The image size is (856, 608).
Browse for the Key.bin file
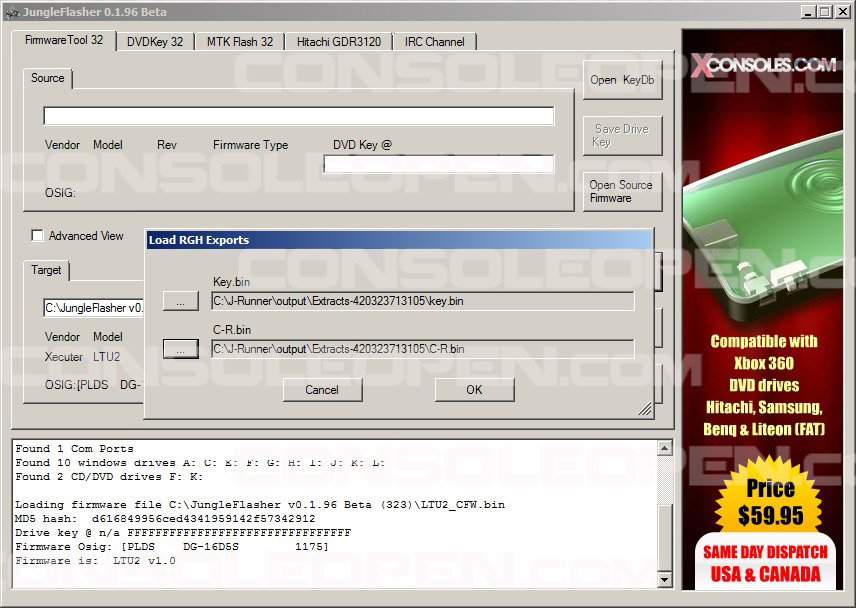point(180,301)
